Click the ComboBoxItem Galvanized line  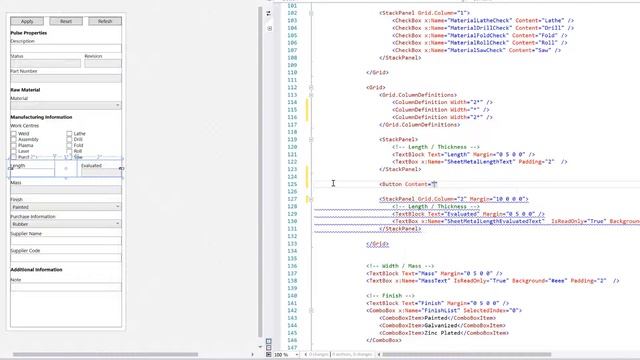442,326
